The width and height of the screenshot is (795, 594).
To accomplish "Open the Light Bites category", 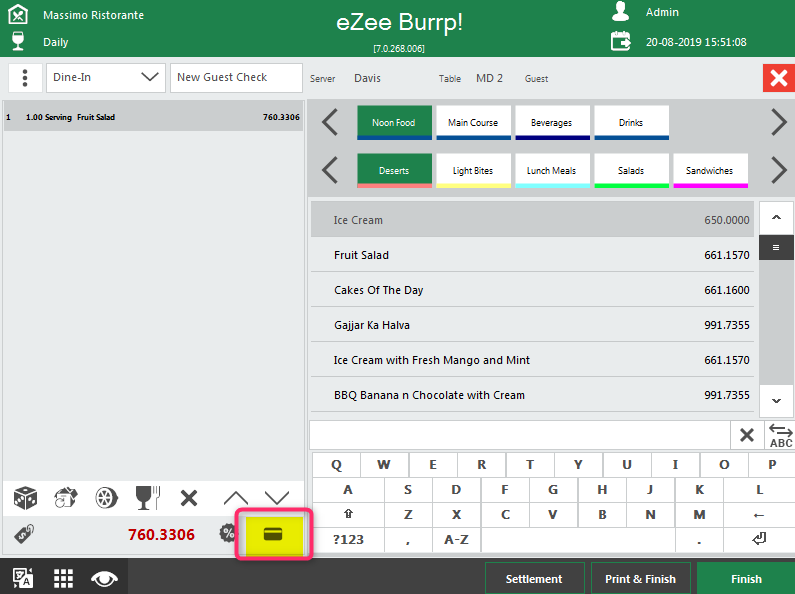I will tap(473, 170).
